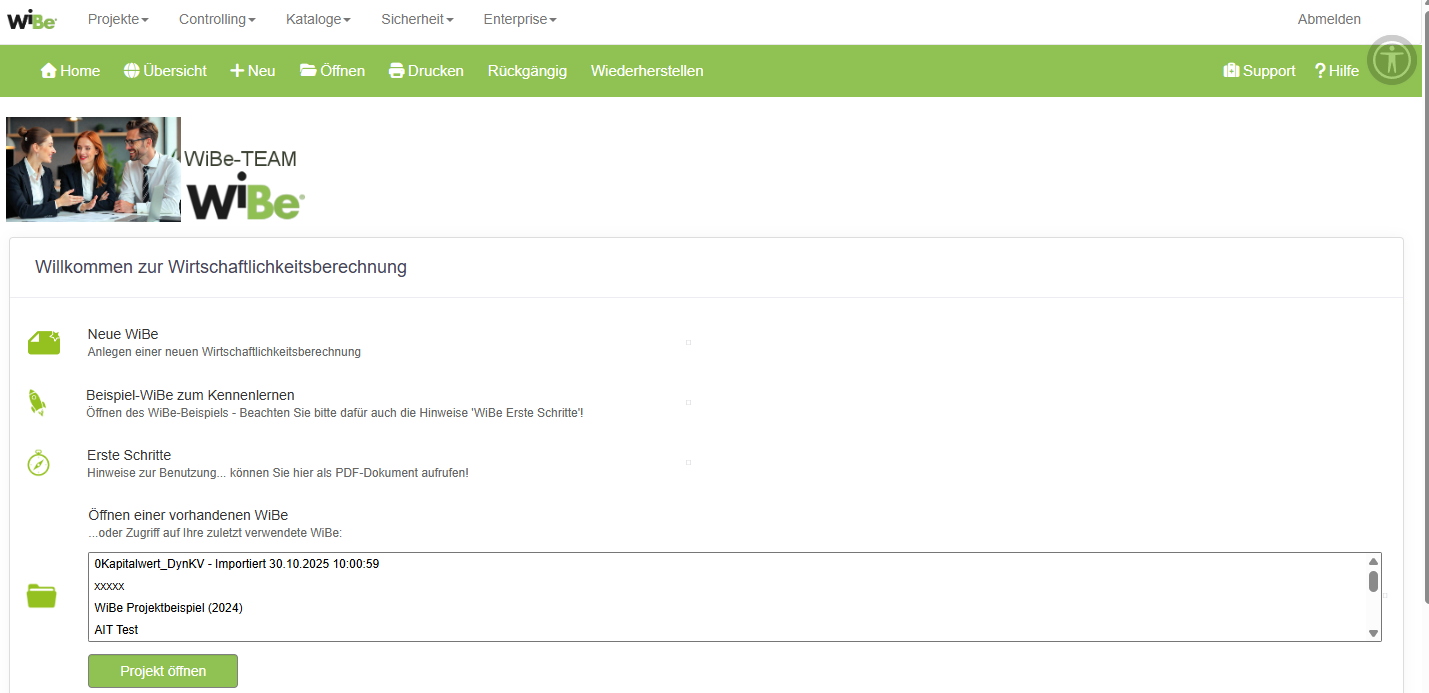Click Abmelden to log out

(1329, 19)
